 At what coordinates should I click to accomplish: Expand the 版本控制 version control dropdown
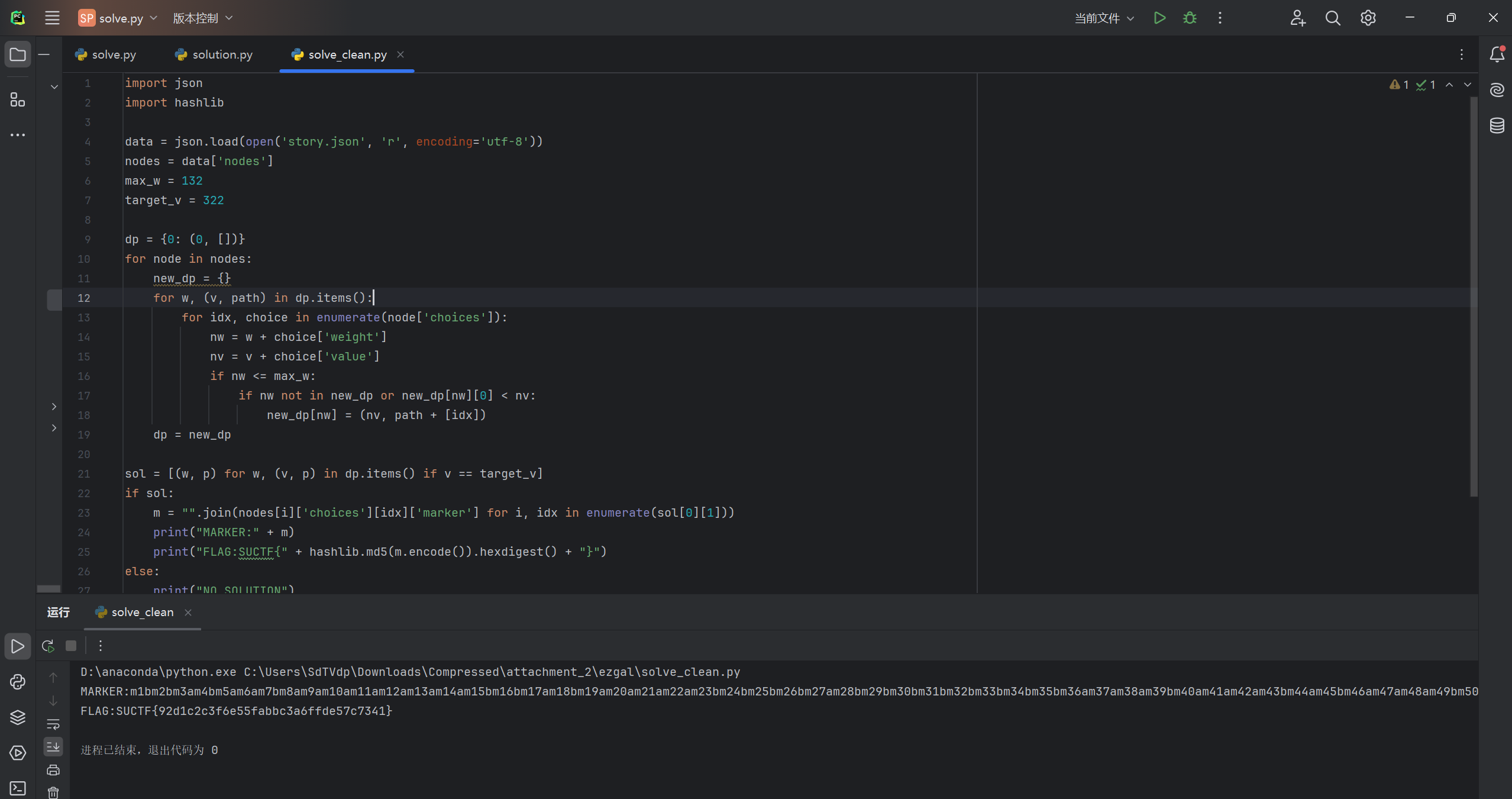203,18
